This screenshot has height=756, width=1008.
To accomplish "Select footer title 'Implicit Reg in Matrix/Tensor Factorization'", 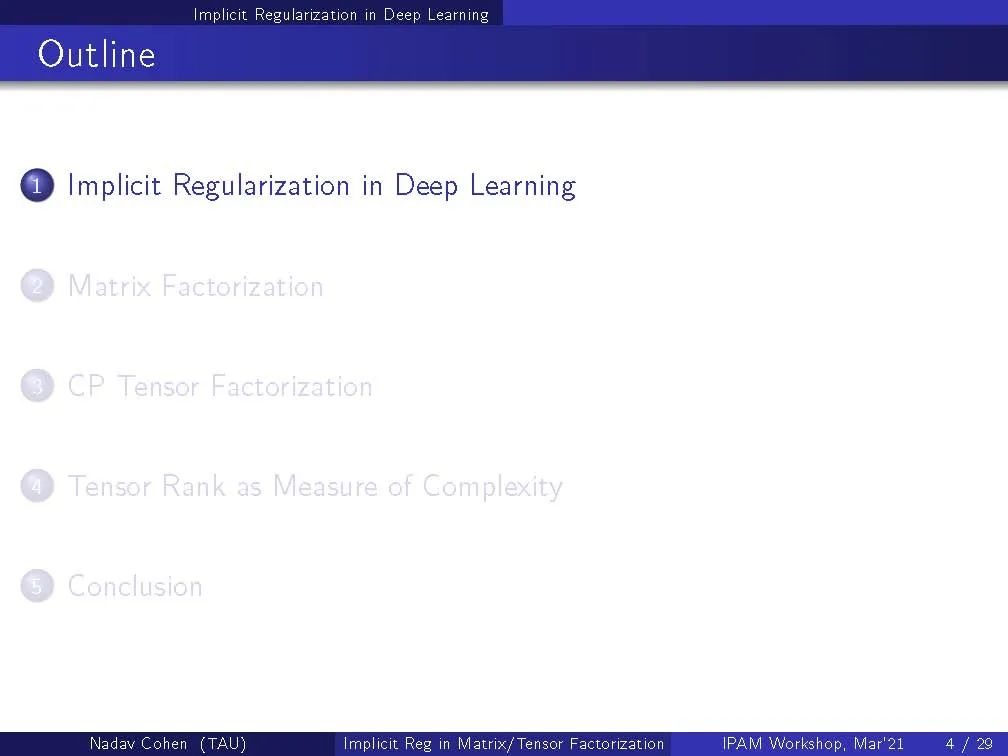I will tap(503, 744).
